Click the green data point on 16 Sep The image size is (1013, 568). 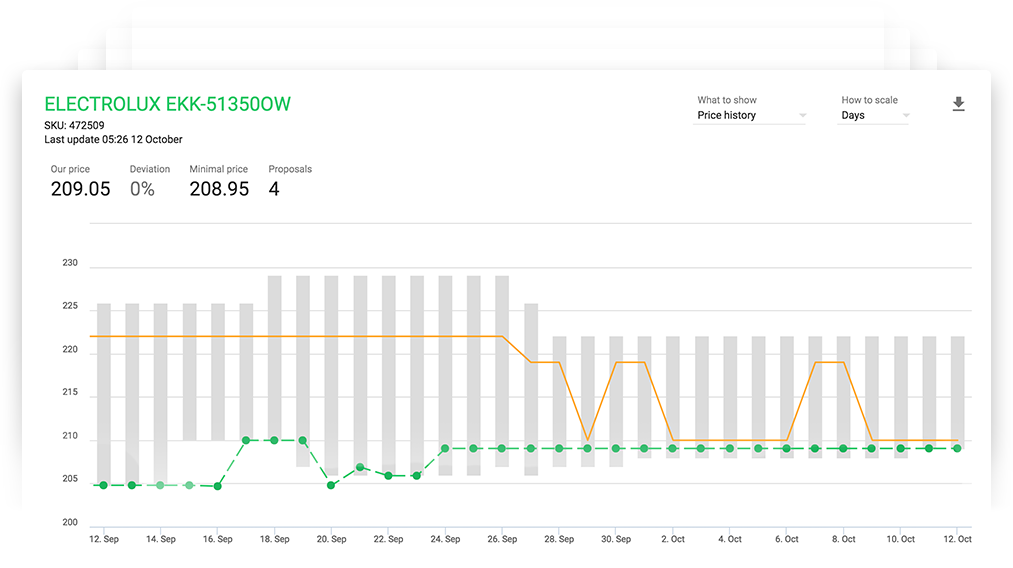click(x=218, y=486)
